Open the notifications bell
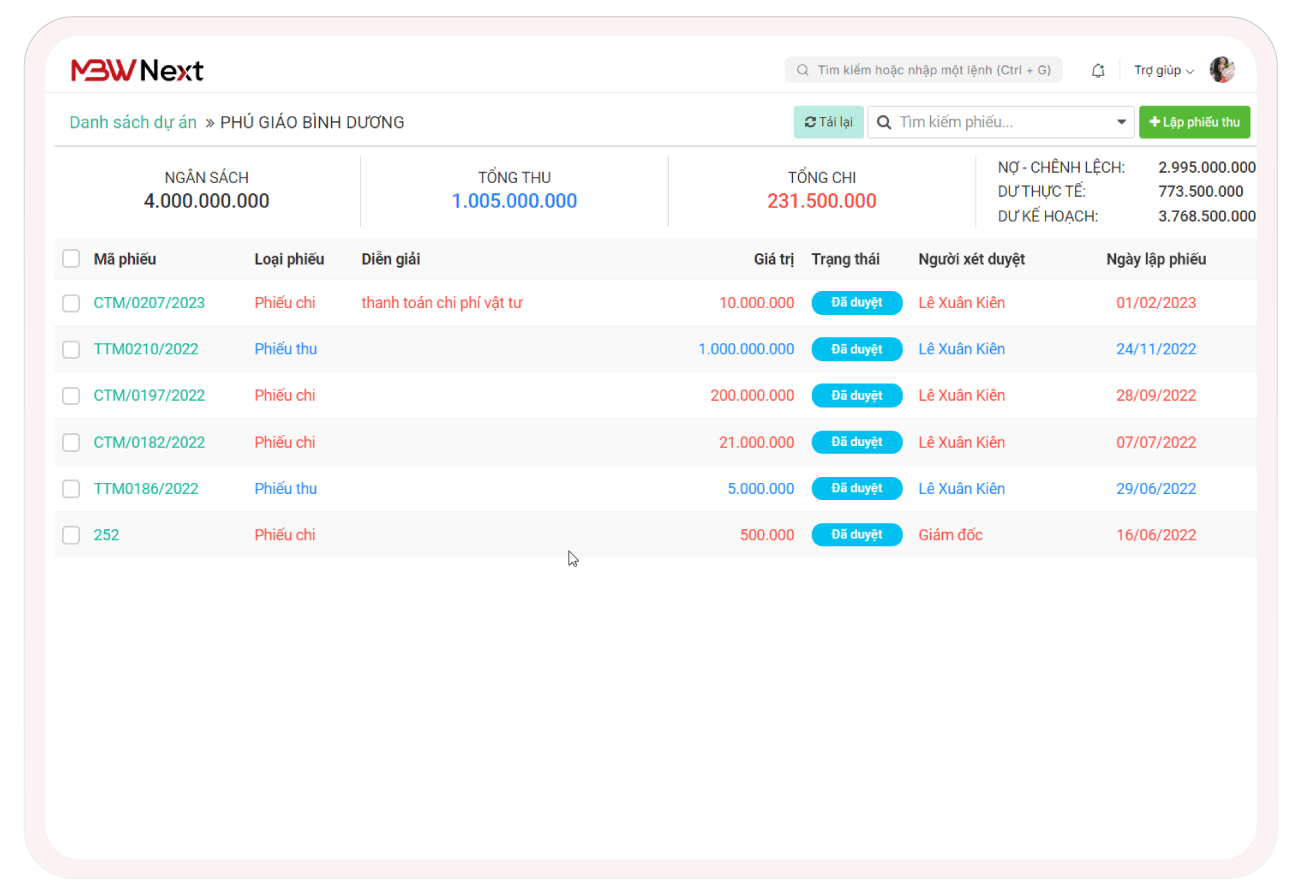Image resolution: width=1300 pixels, height=895 pixels. tap(1098, 70)
